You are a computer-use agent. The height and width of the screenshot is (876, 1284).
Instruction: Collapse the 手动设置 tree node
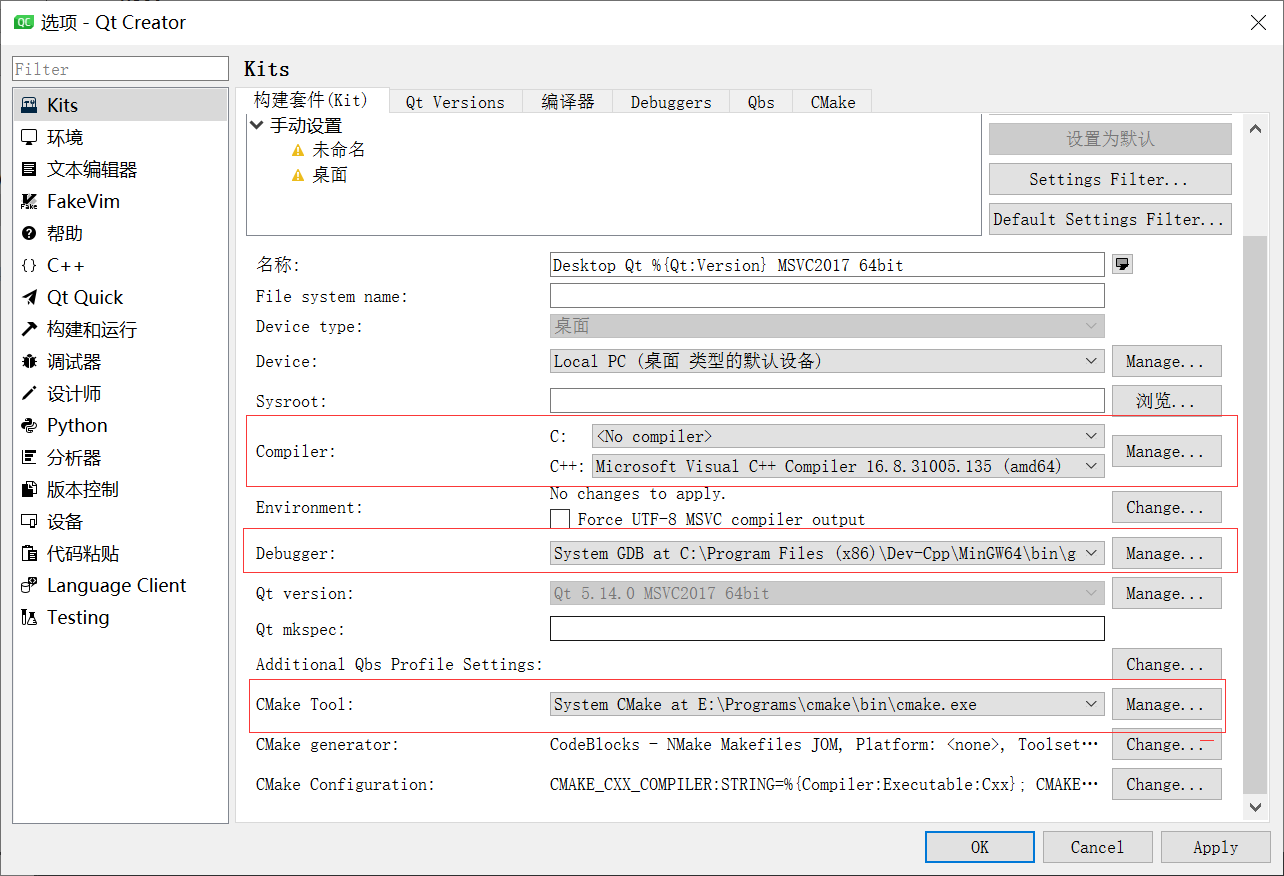[x=257, y=125]
